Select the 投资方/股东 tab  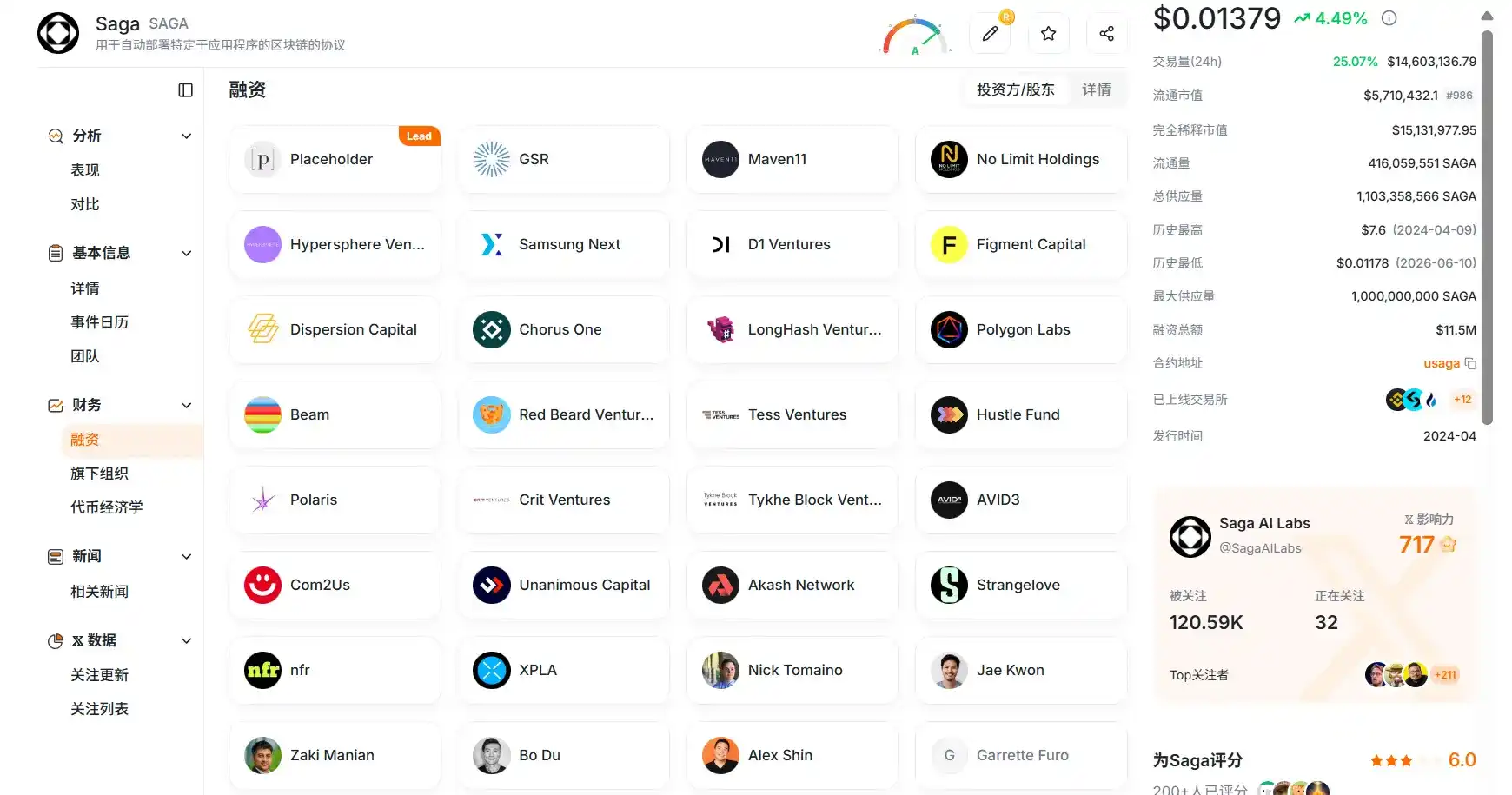1015,89
